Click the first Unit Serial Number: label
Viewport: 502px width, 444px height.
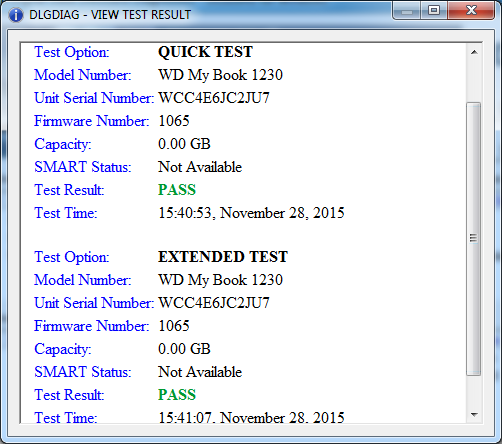pyautogui.click(x=94, y=98)
